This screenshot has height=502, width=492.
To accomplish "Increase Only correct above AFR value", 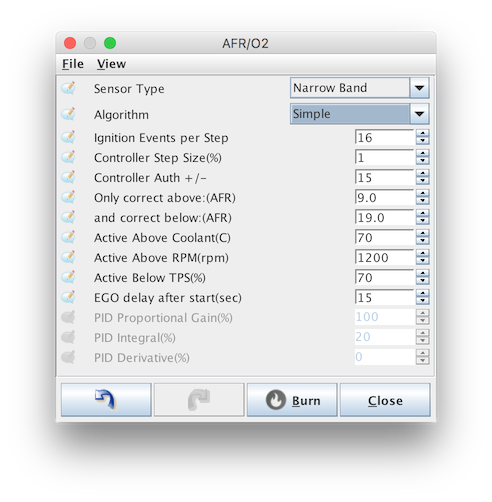I will [422, 193].
